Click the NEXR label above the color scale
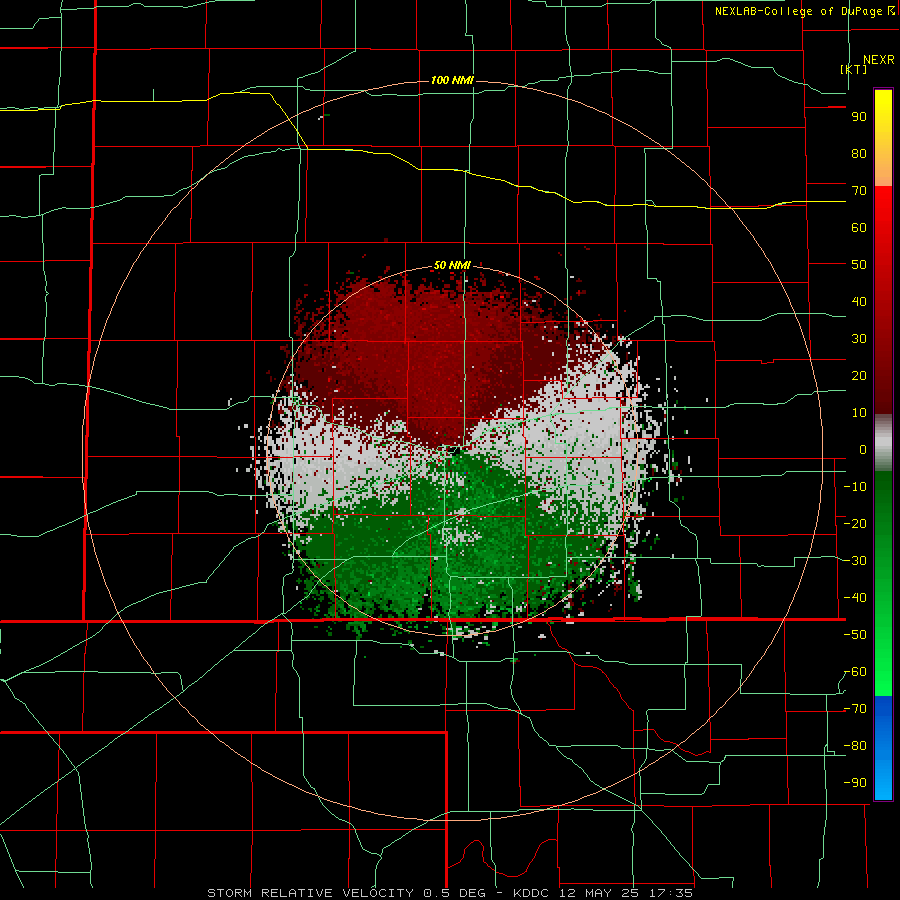Viewport: 900px width, 900px height. click(878, 60)
